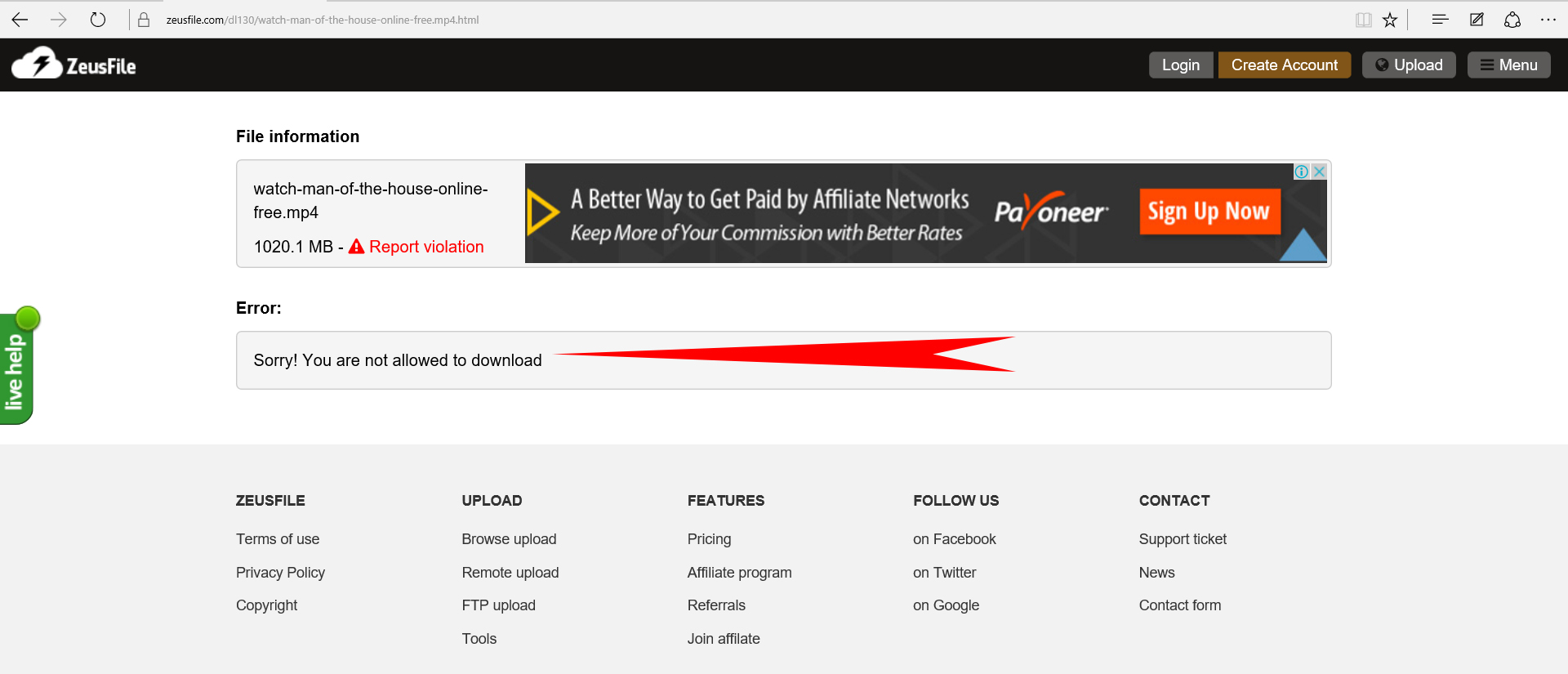
Task: Click the Payoneer ad banner headline
Action: (769, 199)
